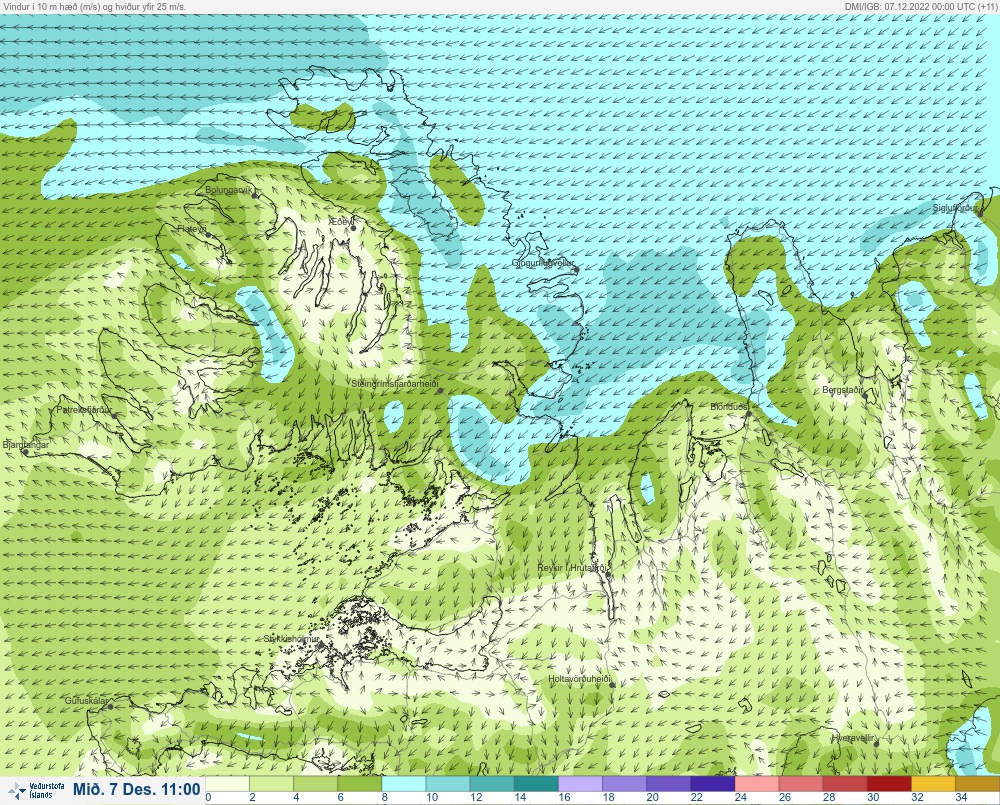Select the Bjargtangar station label
The height and width of the screenshot is (805, 1000).
tap(26, 445)
